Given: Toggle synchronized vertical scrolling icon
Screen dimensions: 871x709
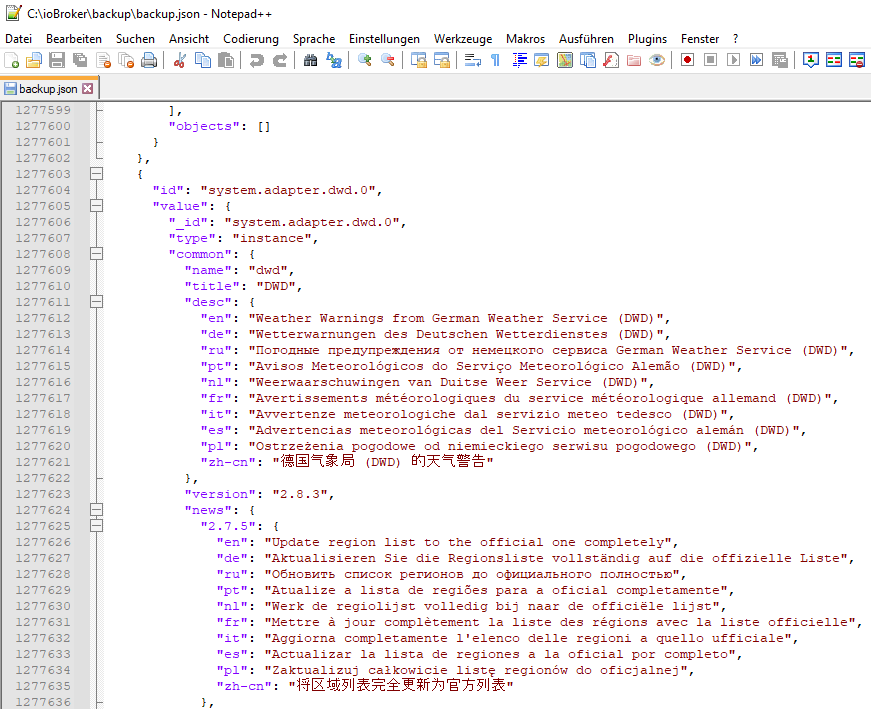Looking at the screenshot, I should (x=418, y=60).
